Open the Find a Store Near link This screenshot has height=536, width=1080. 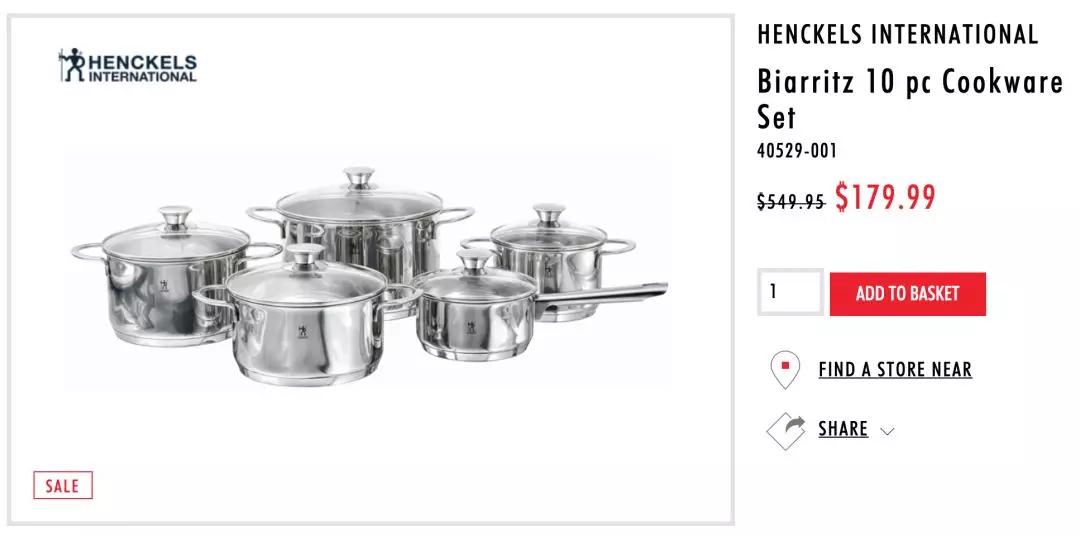[x=895, y=369]
